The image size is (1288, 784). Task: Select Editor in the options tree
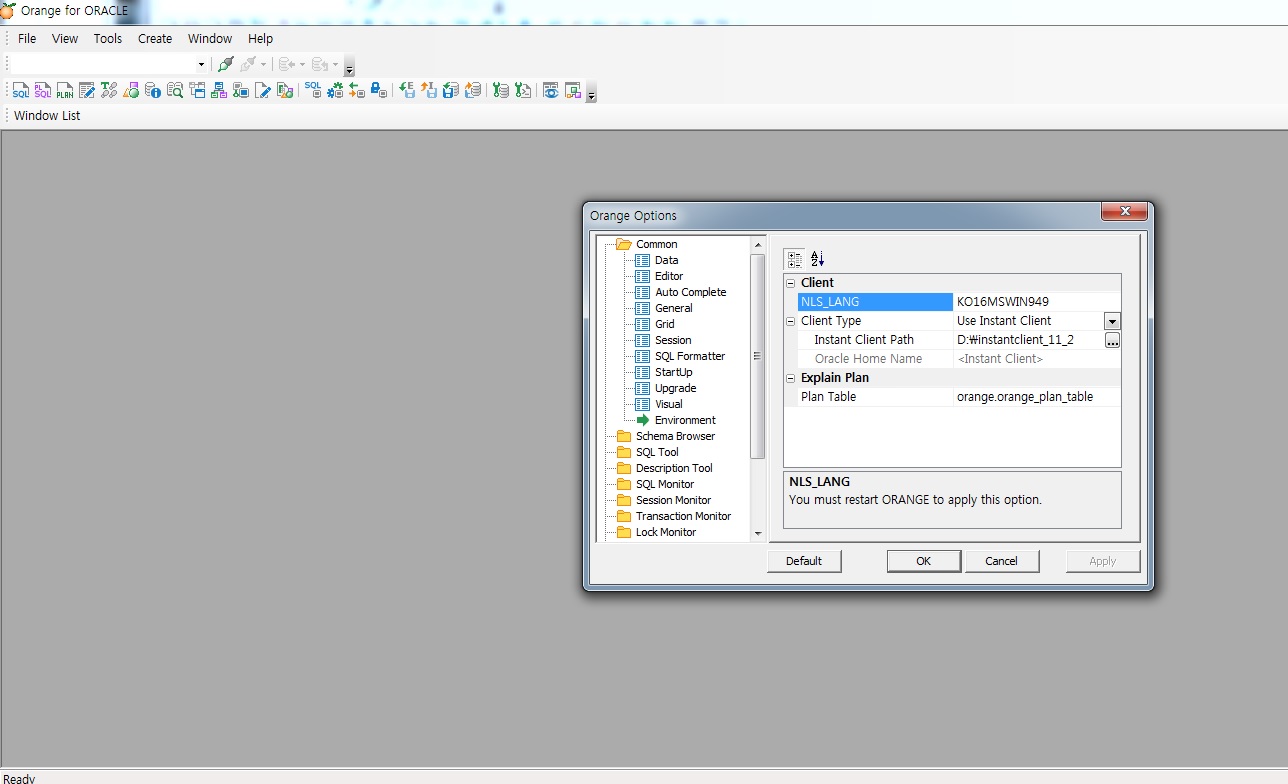pos(669,276)
